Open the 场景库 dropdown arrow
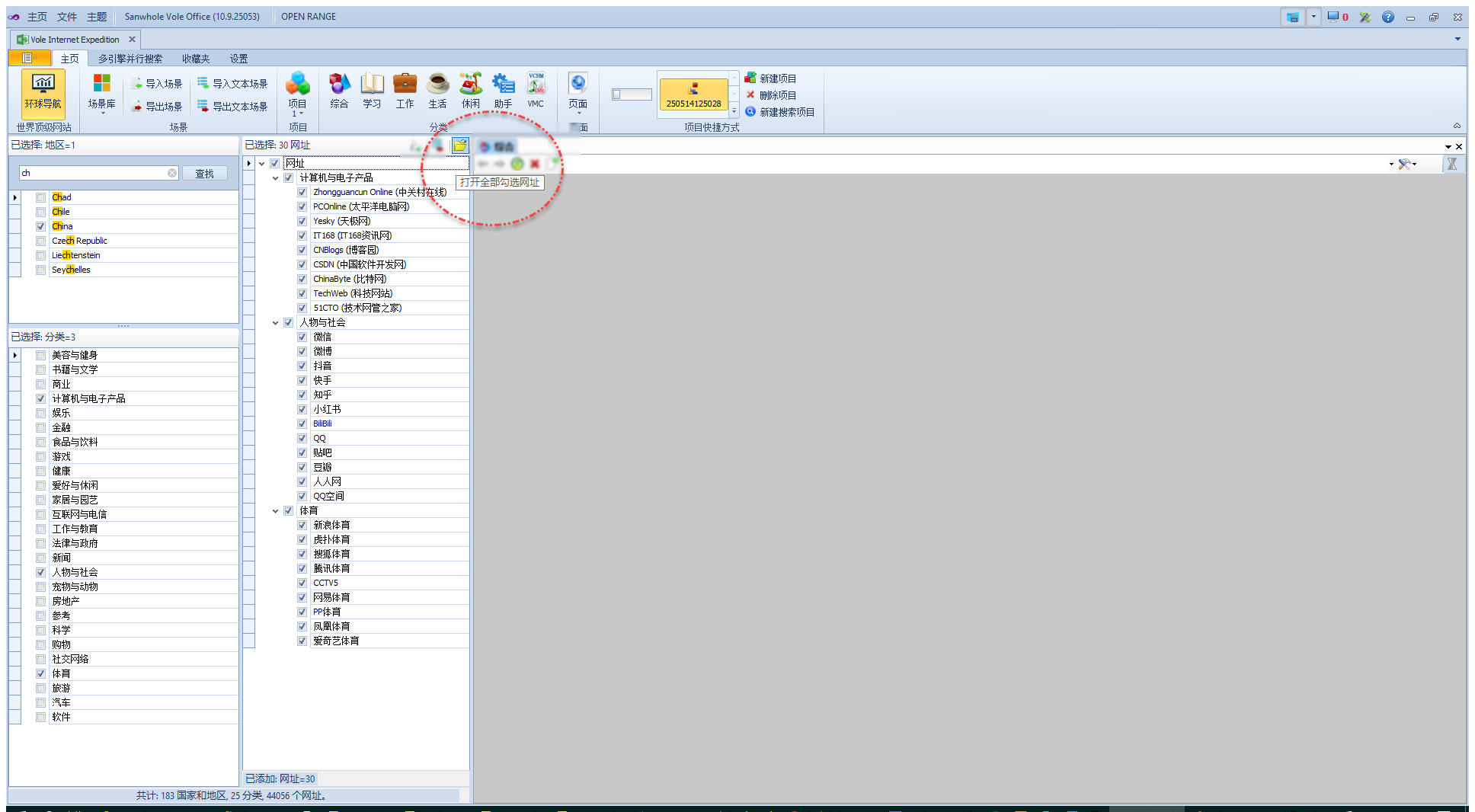Image resolution: width=1475 pixels, height=812 pixels. pyautogui.click(x=101, y=113)
